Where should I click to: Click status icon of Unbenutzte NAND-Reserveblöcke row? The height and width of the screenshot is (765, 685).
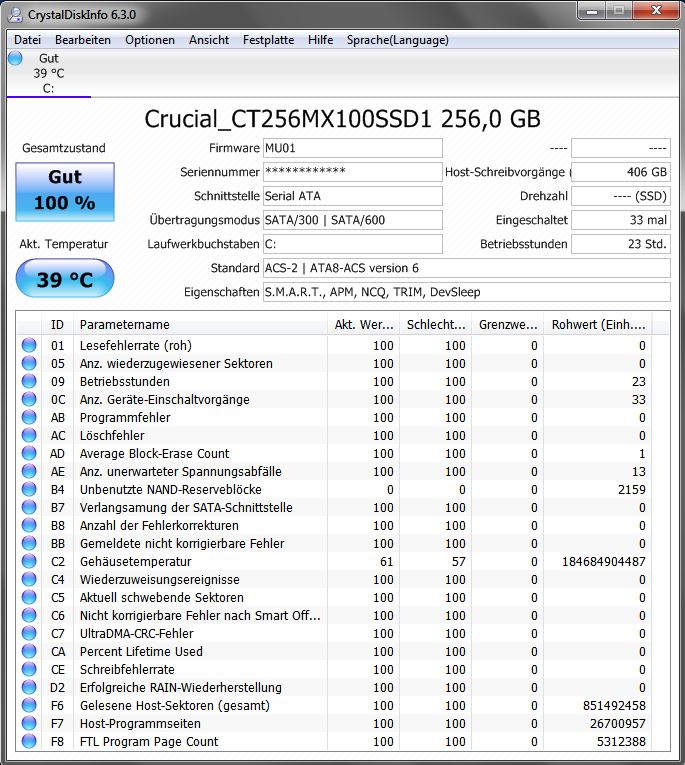[29, 489]
